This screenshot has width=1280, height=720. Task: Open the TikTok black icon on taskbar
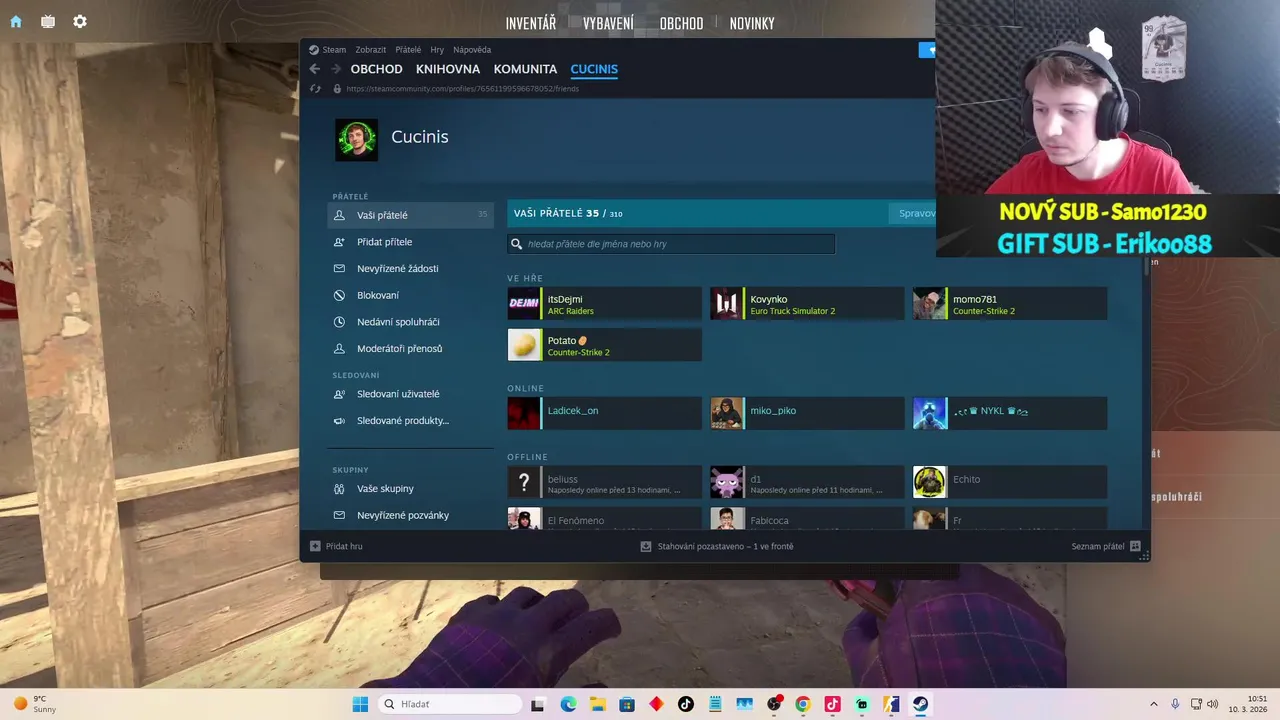click(685, 704)
